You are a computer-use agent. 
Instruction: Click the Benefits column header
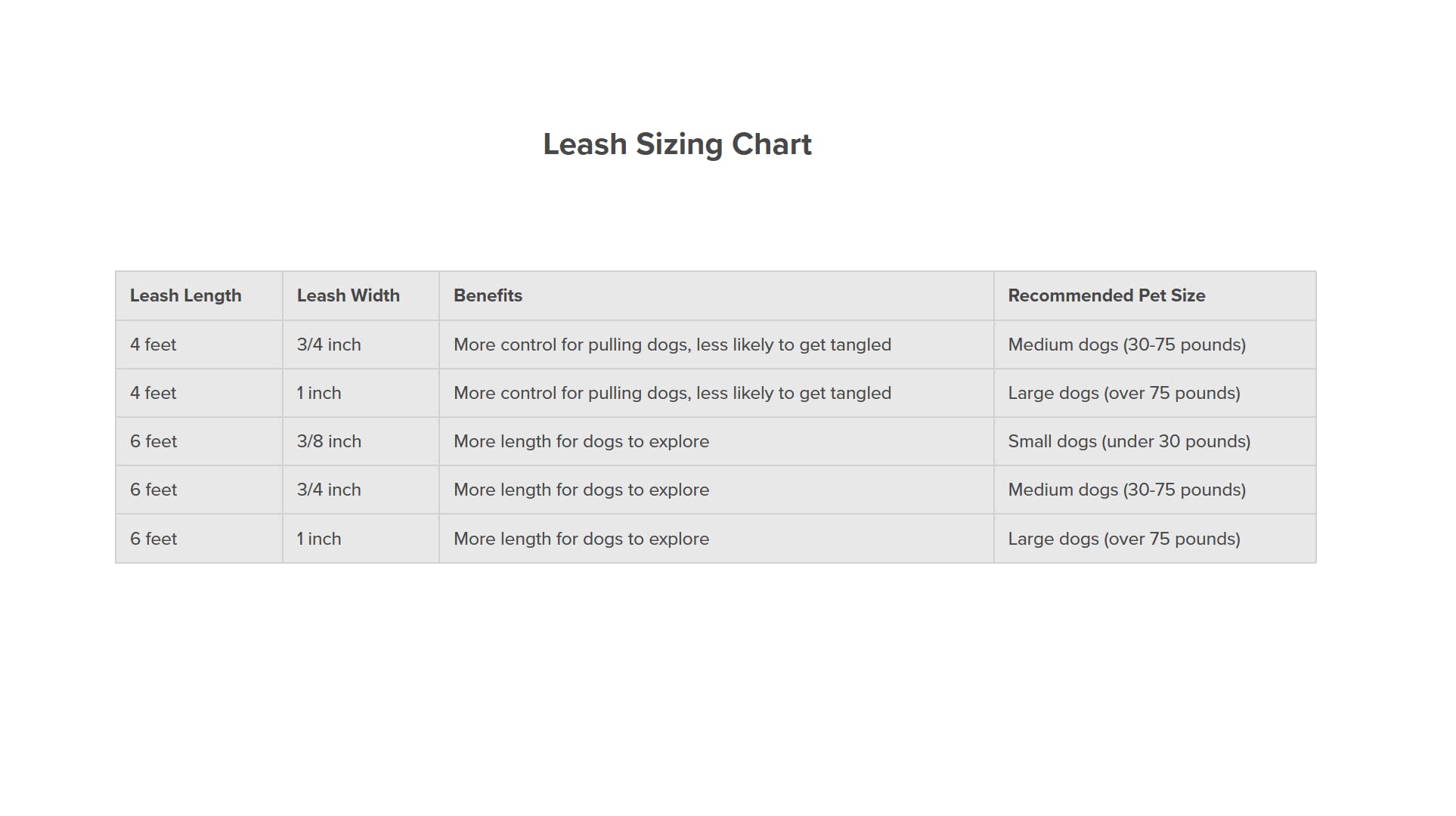[x=488, y=295]
